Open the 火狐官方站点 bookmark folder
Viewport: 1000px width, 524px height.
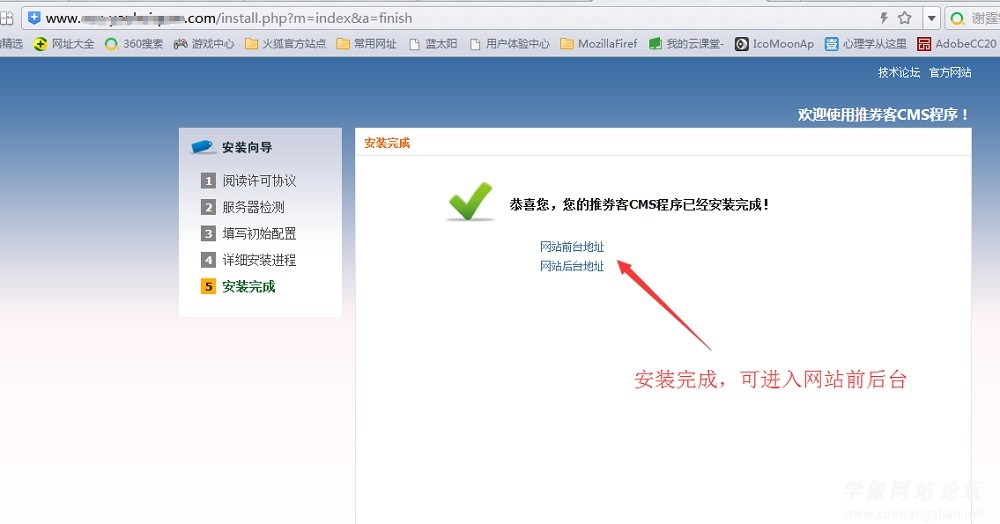(x=285, y=44)
